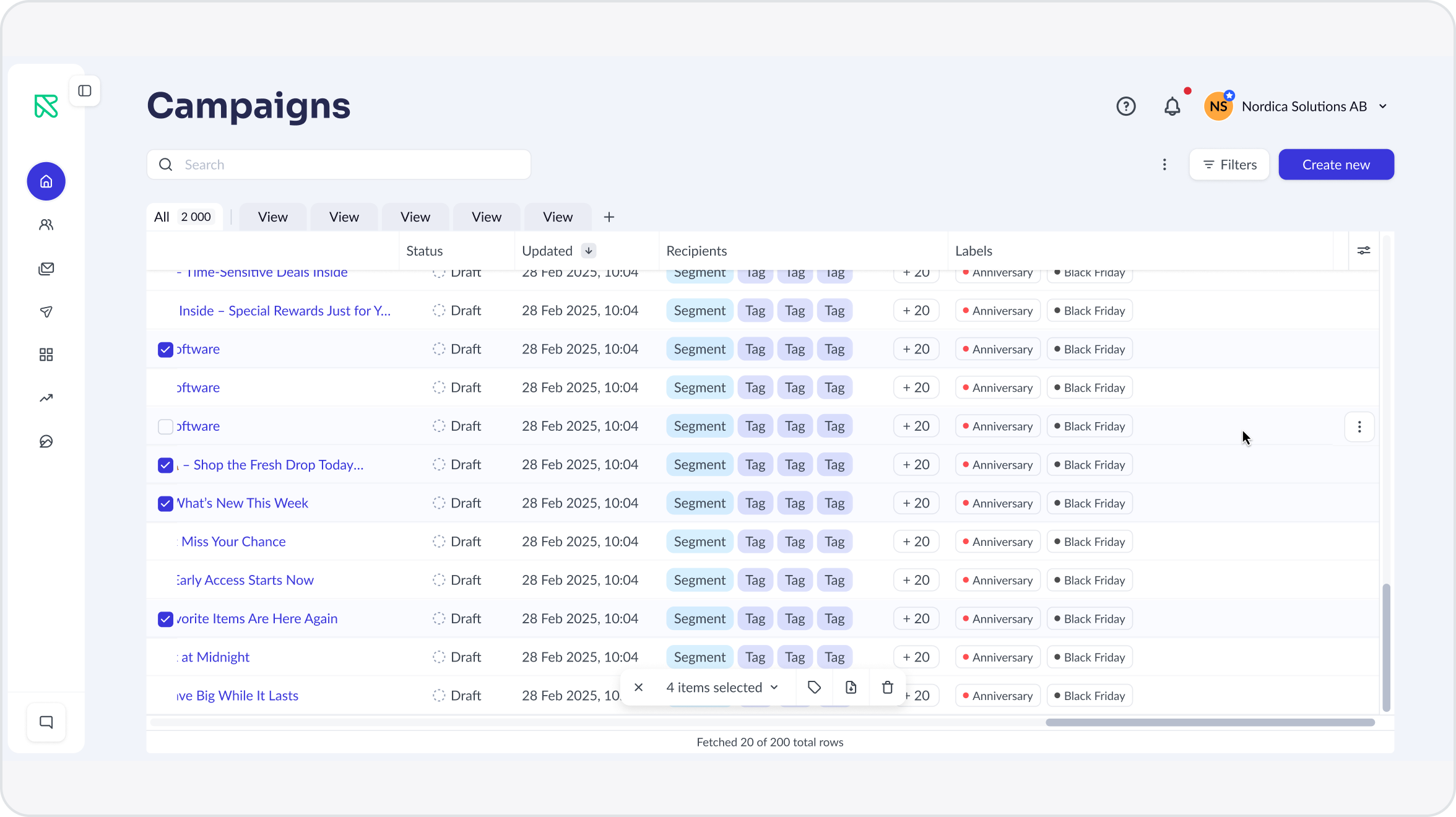Toggle the Updated column sort arrow
Viewport: 1456px width, 817px height.
[x=589, y=251]
